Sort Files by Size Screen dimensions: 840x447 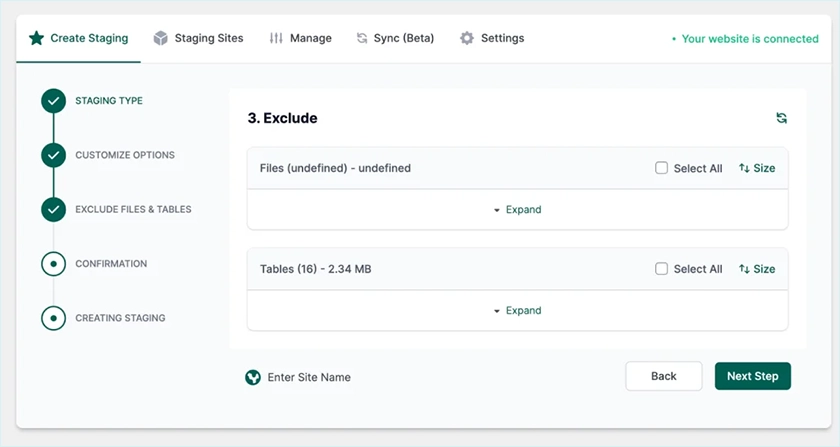tap(757, 168)
